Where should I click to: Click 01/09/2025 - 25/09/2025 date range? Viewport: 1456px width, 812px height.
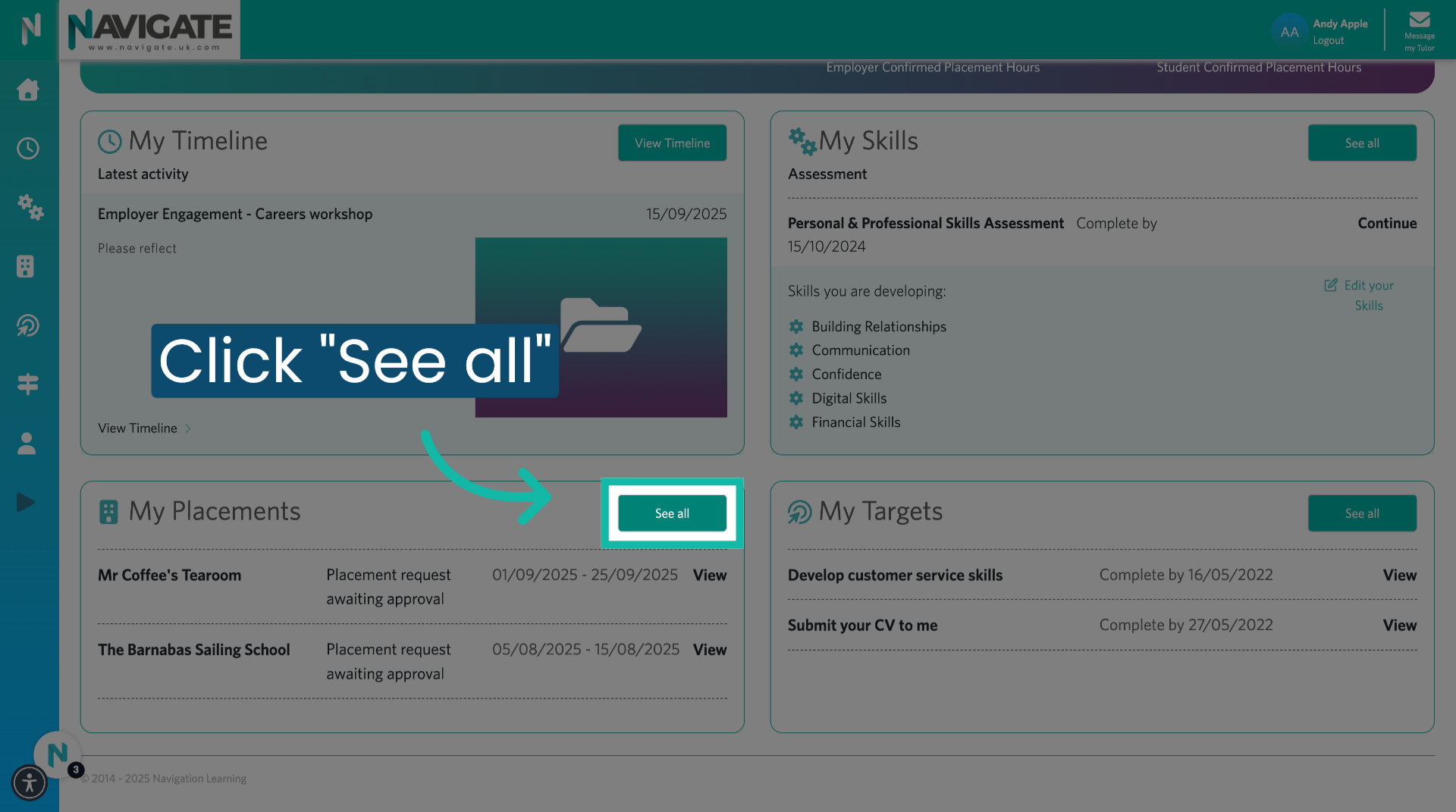[585, 575]
